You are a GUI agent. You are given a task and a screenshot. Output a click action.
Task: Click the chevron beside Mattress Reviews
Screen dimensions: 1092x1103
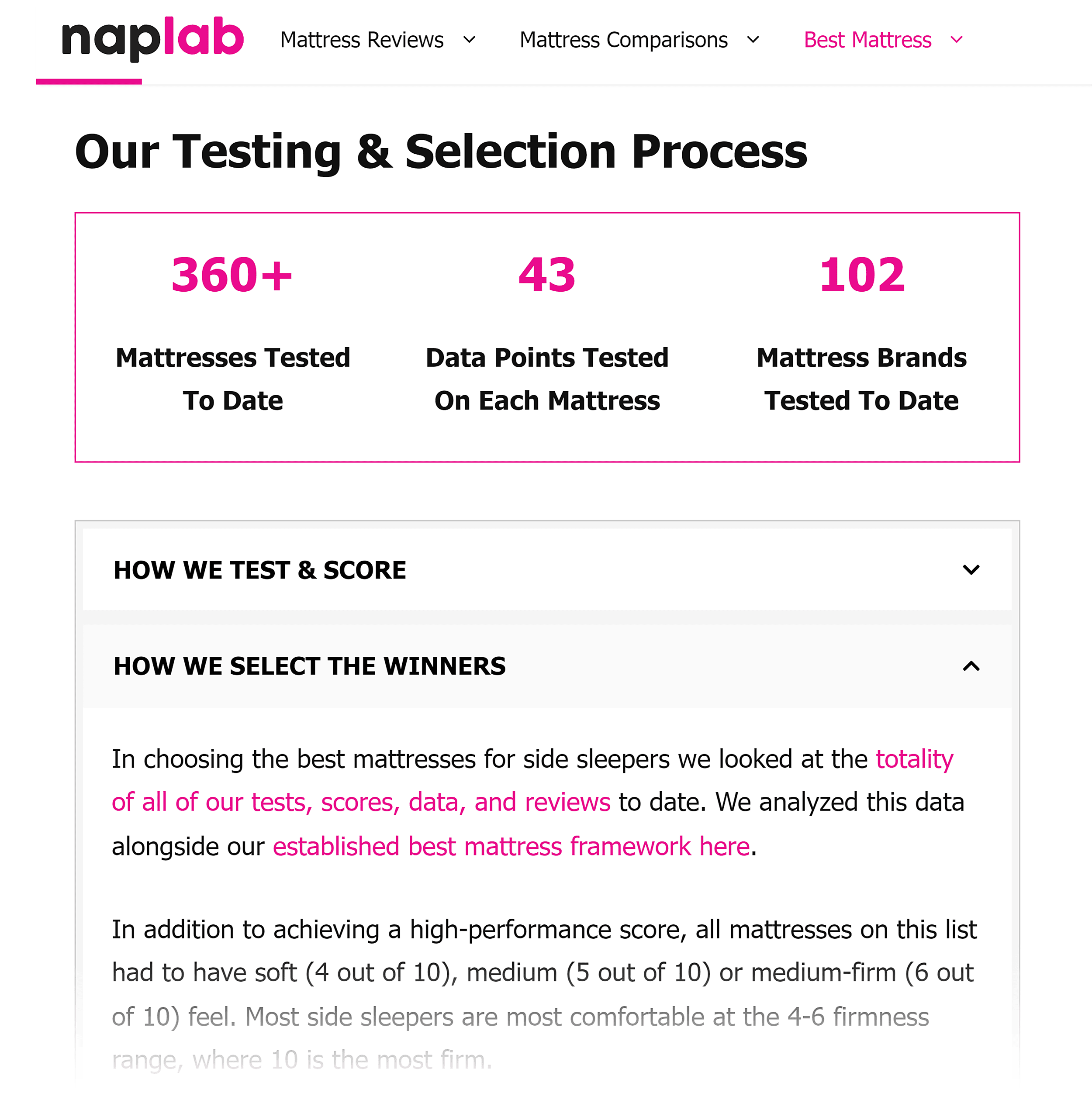point(470,40)
